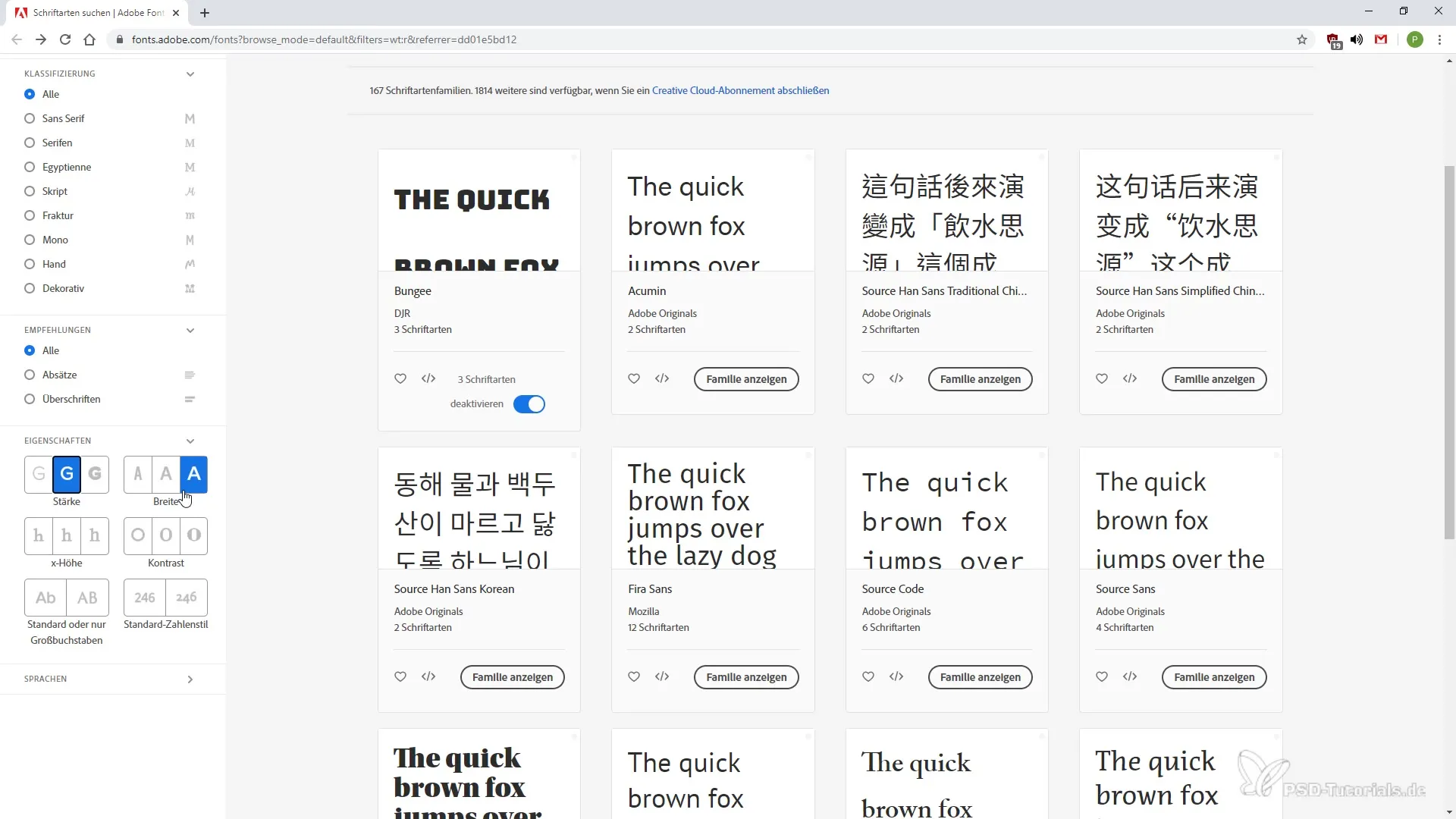Click the page vertical scrollbar
Image resolution: width=1456 pixels, height=819 pixels.
pos(1449,353)
